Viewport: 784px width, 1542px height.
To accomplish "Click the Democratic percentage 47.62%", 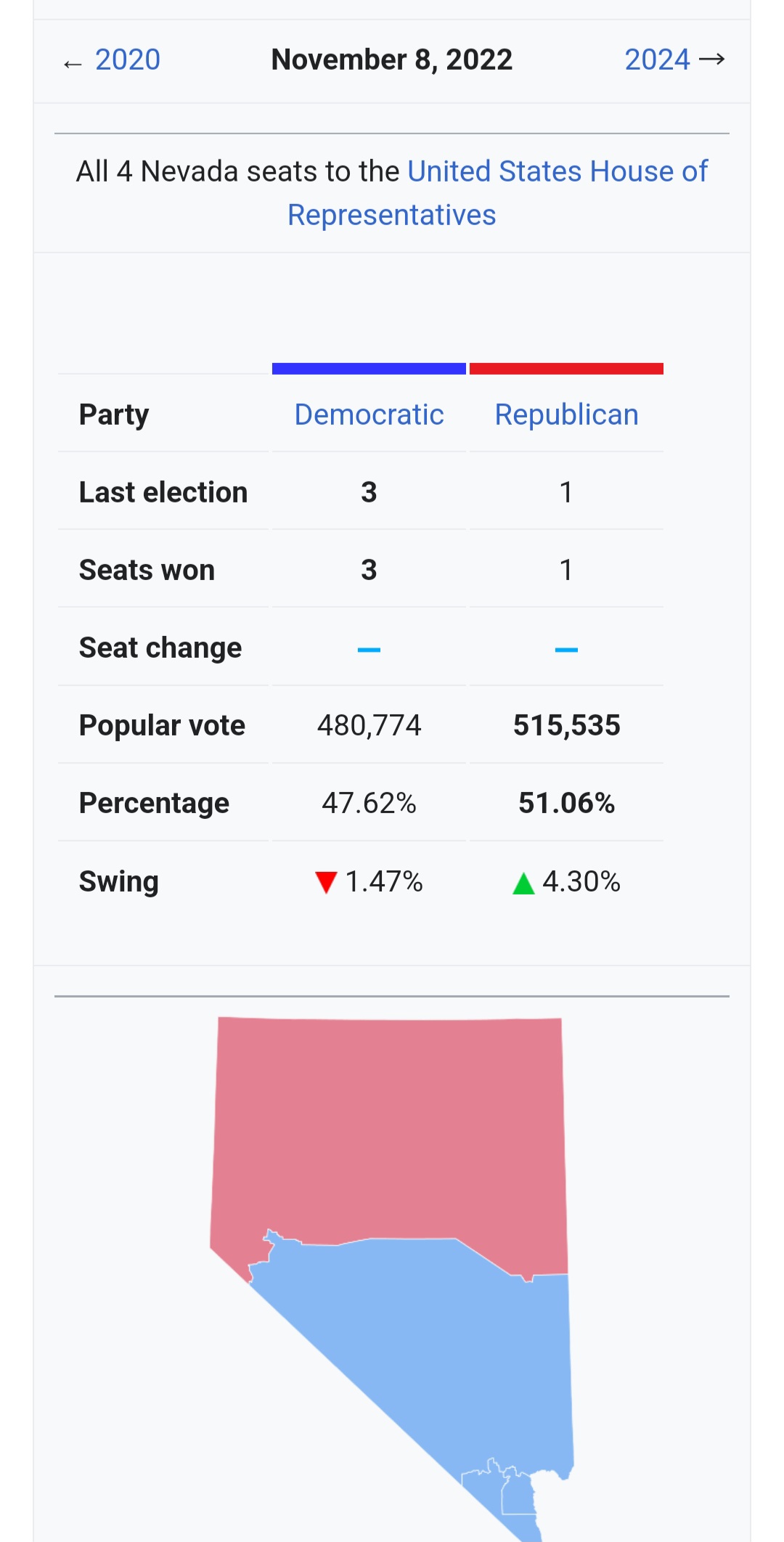I will (369, 803).
